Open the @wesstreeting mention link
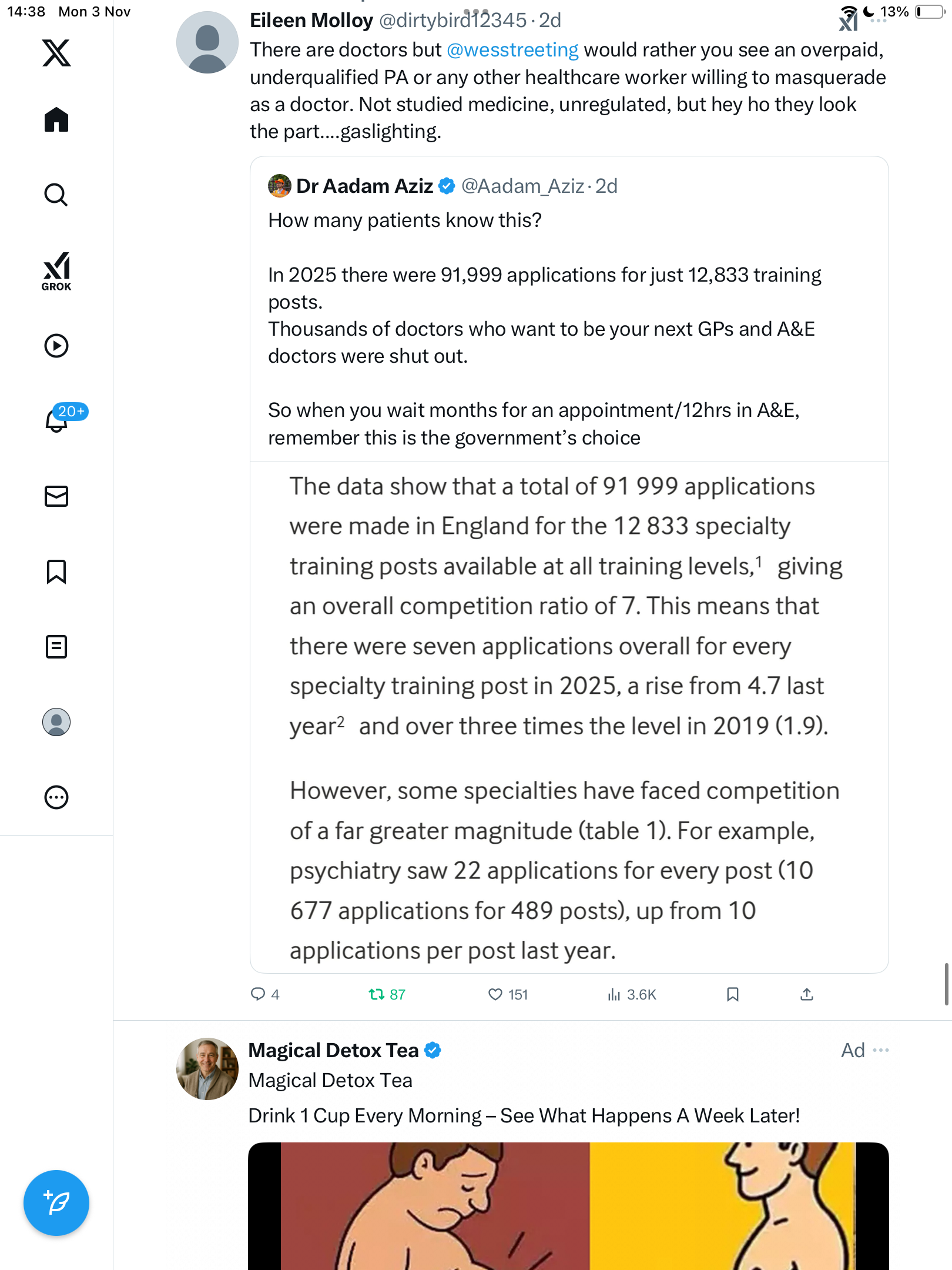Screen dimensions: 952x1270 512,50
